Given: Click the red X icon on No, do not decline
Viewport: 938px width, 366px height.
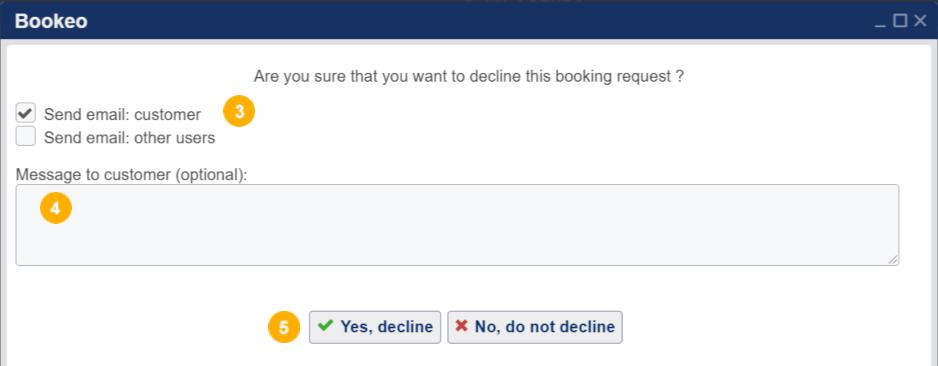Looking at the screenshot, I should [461, 326].
